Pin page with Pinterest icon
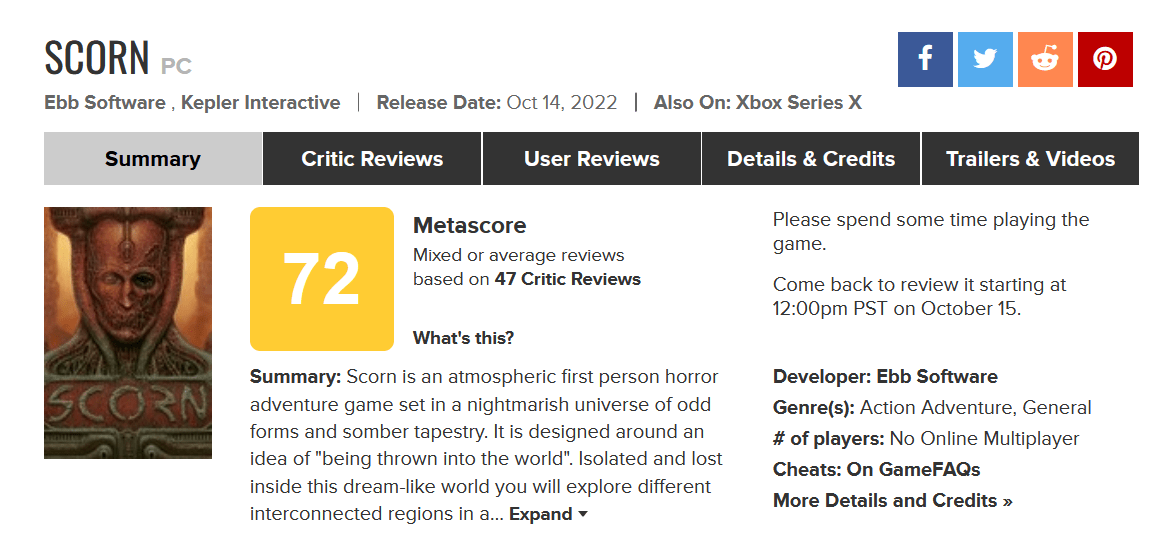1159x539 pixels. [x=1105, y=59]
